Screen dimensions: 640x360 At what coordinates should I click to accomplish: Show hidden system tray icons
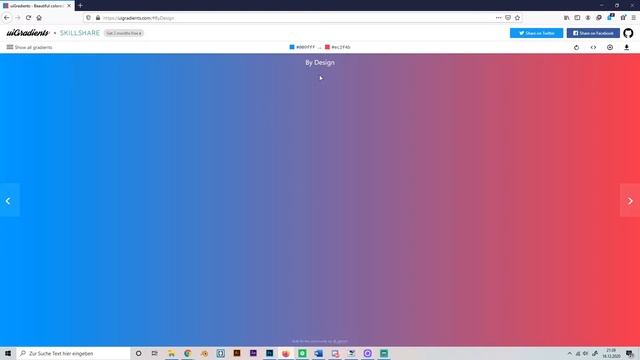(x=570, y=353)
